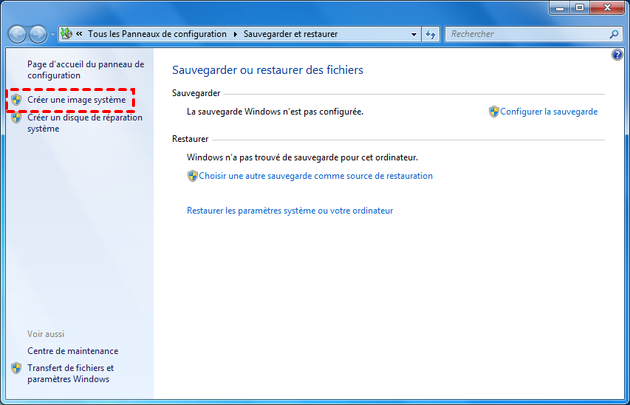Open help via the blue question mark
The image size is (630, 405).
[617, 55]
